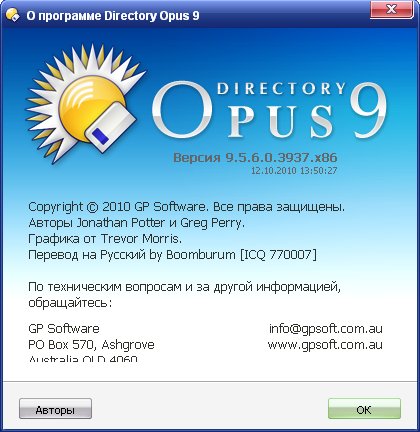
Task: Click the Trevor Morris graphics credit line
Action: tap(105, 239)
